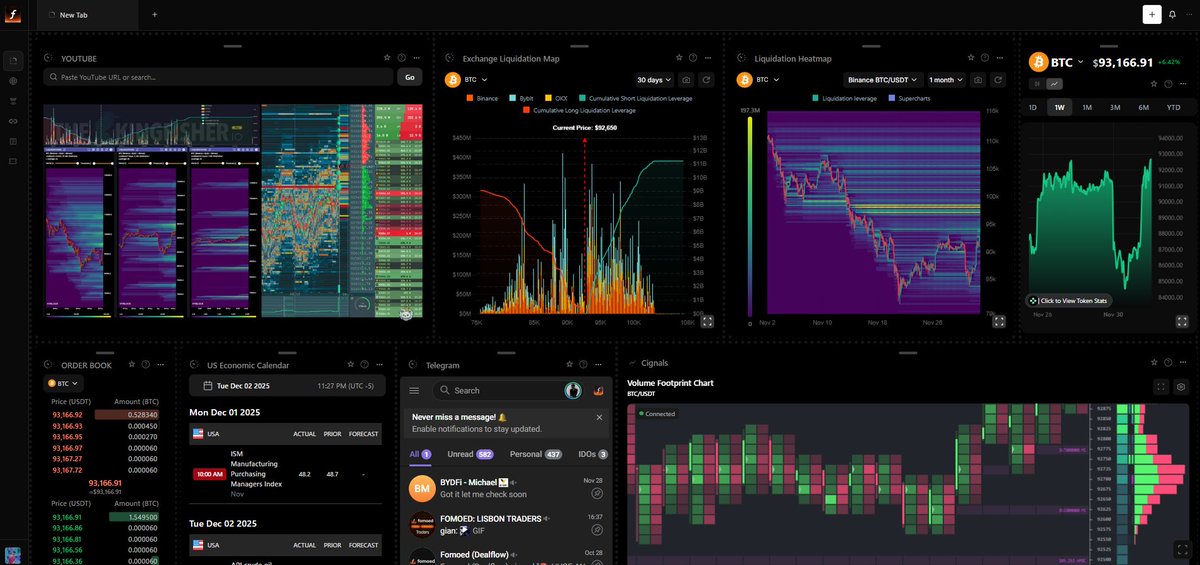Image resolution: width=1200 pixels, height=565 pixels.
Task: Expand the BTC price chart widget to fullscreen
Action: 1181,321
